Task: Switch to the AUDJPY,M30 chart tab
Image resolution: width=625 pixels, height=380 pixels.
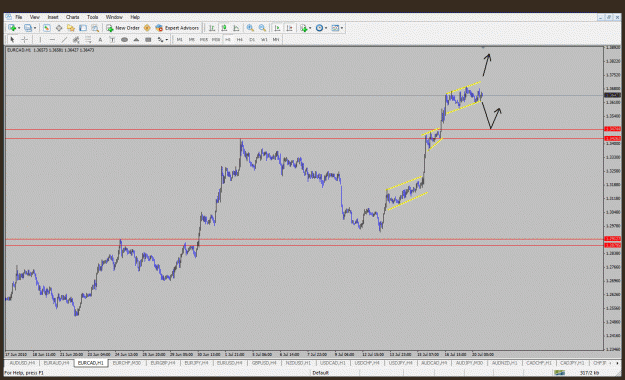Action: [469, 363]
